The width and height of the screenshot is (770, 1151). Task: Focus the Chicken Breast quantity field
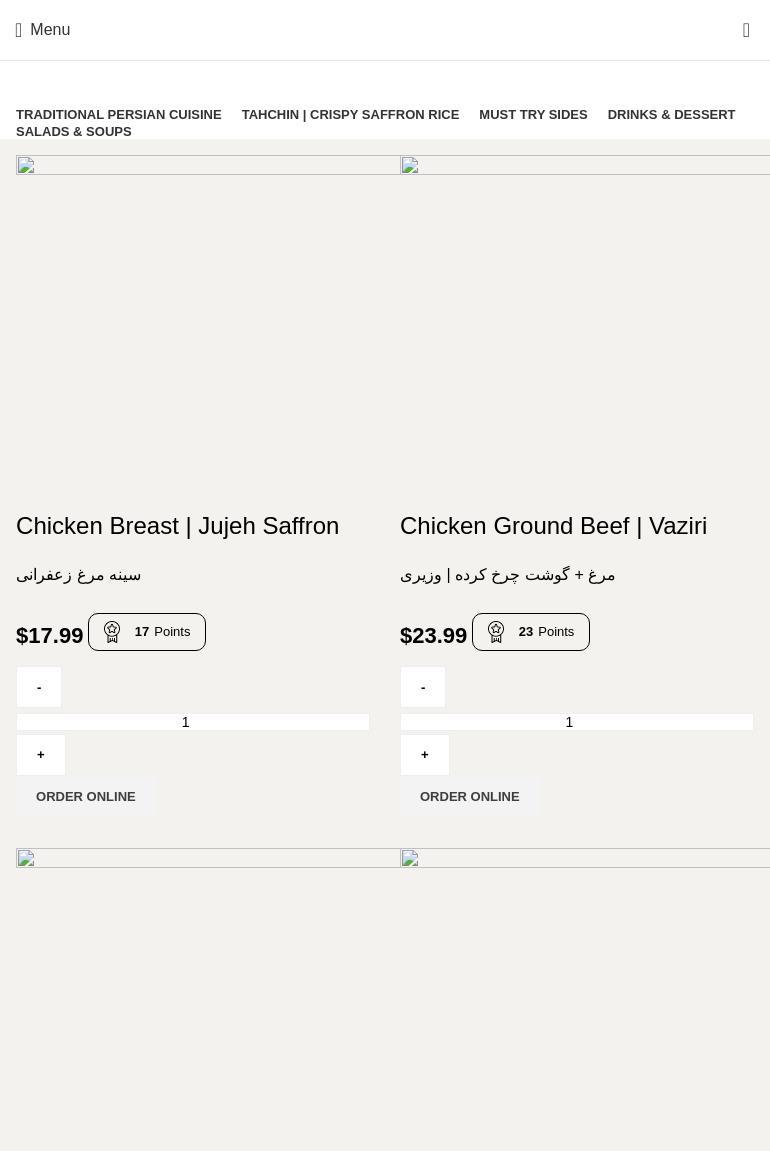click(193, 722)
